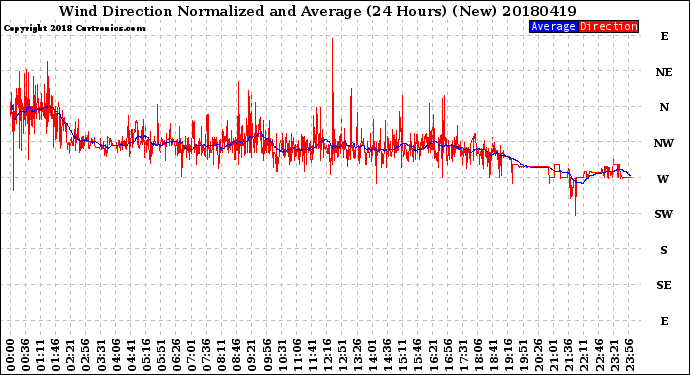Screen dimensions: 690x375
Task: Click the top E axis label
Action: point(664,36)
